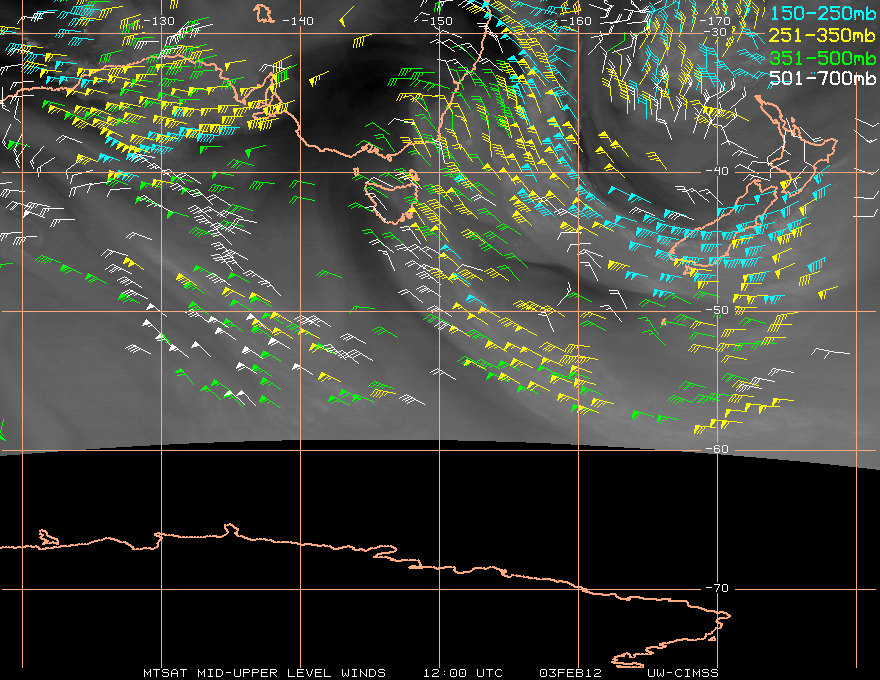
Task: Click the UW-CIMSS credit text
Action: coord(682,673)
